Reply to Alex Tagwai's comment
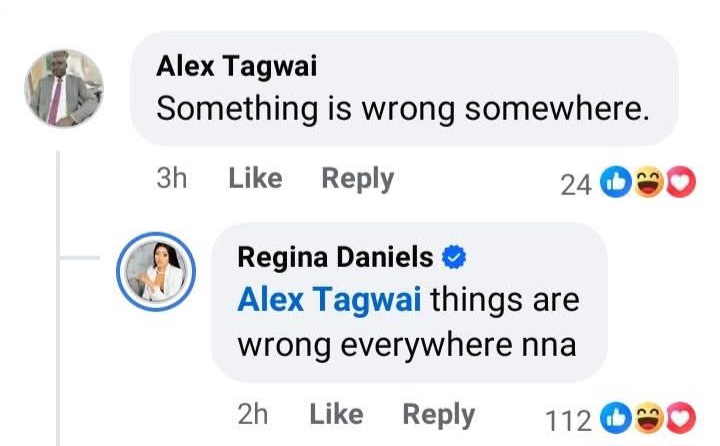Image resolution: width=720 pixels, height=446 pixels. (357, 179)
